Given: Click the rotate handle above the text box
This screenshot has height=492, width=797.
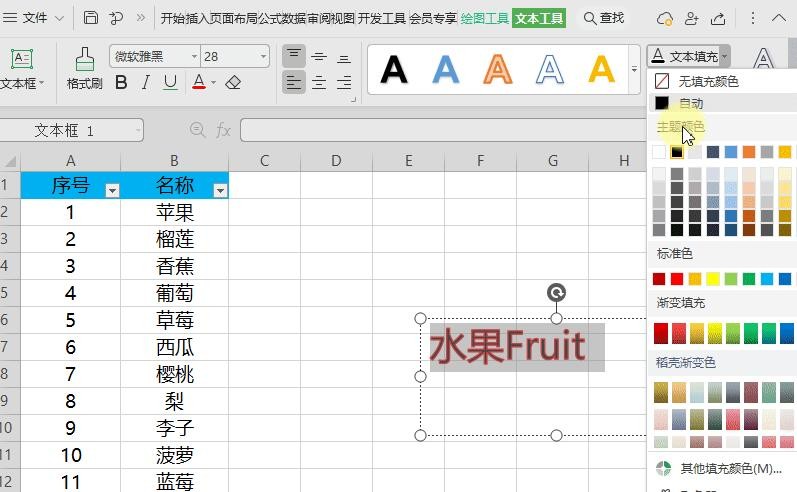Looking at the screenshot, I should 557,292.
